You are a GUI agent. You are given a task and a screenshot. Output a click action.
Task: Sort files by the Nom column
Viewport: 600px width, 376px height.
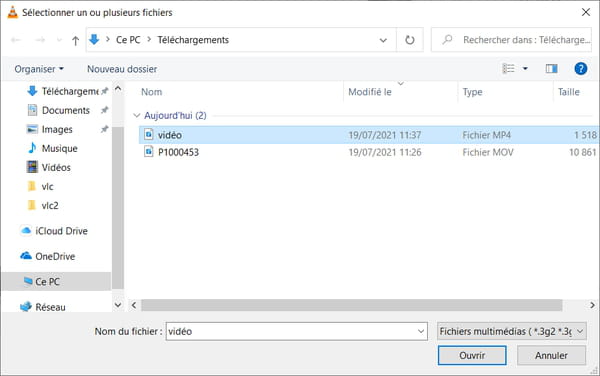coord(152,92)
